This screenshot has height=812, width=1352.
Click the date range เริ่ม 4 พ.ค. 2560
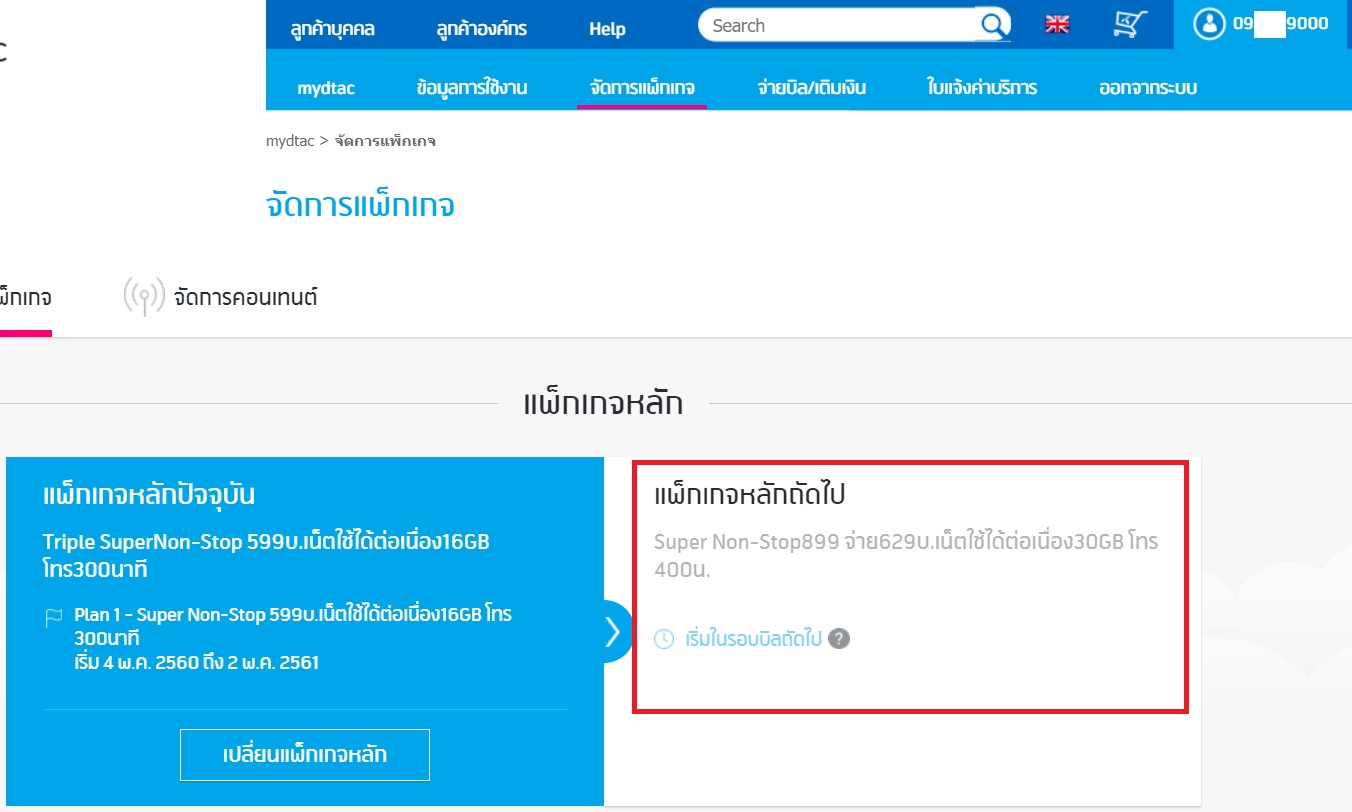(x=196, y=662)
